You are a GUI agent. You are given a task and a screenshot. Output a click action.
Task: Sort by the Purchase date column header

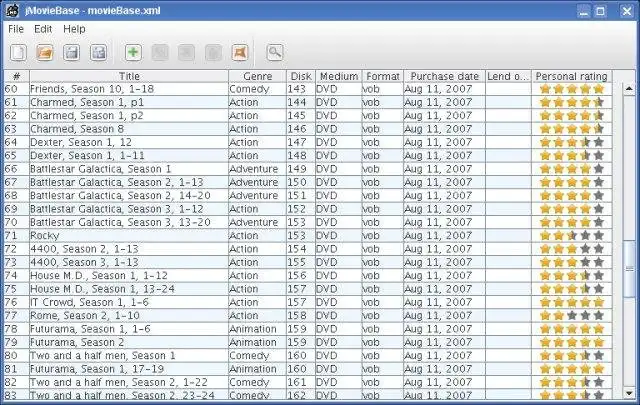click(444, 76)
